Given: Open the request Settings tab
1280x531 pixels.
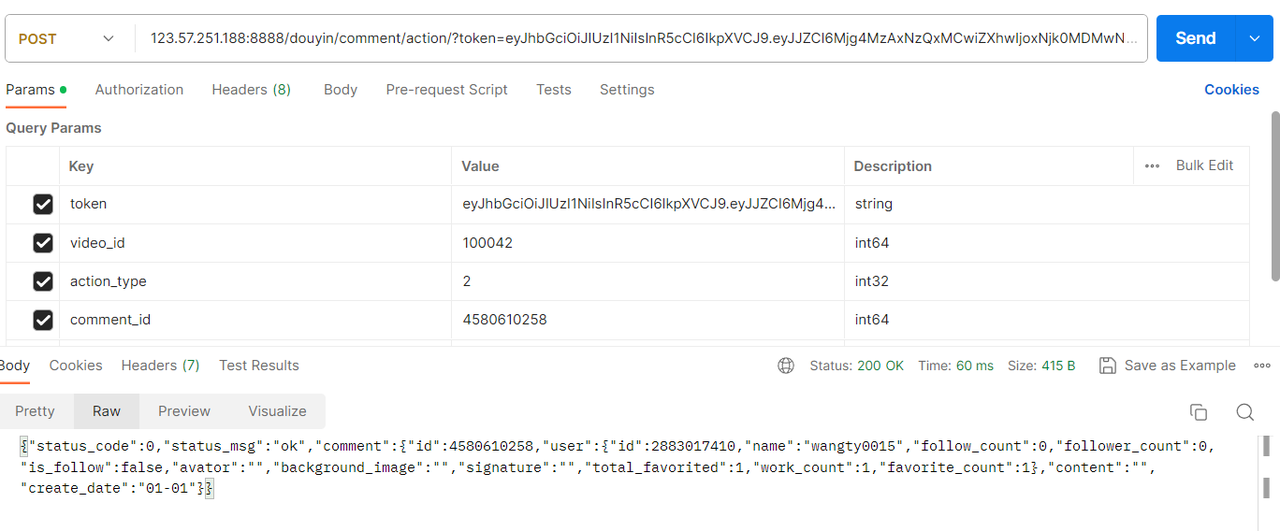Looking at the screenshot, I should coord(627,89).
